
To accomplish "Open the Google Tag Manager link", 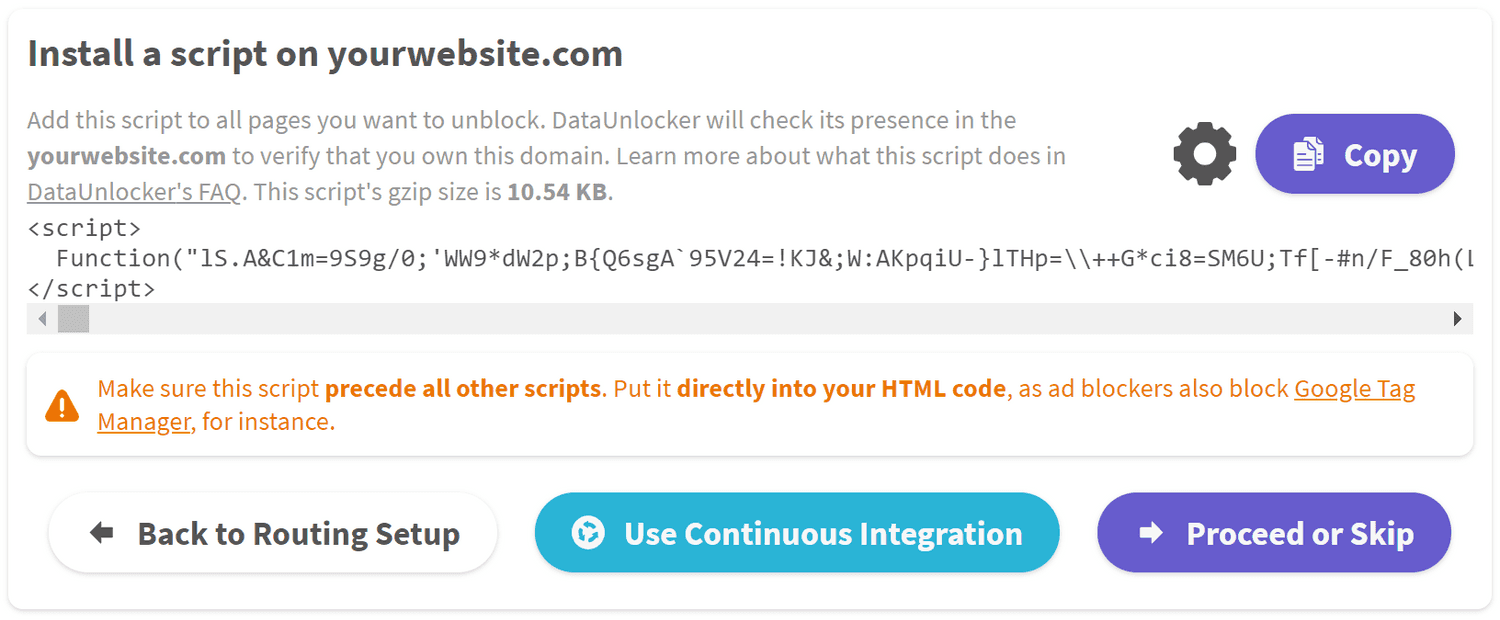I will (1355, 388).
